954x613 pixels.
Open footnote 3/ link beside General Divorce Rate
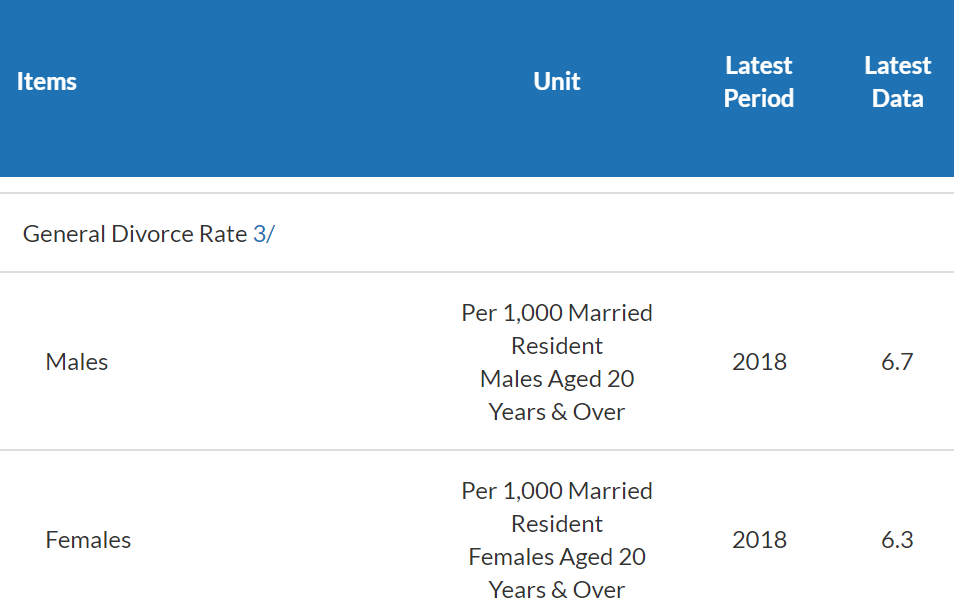coord(263,234)
